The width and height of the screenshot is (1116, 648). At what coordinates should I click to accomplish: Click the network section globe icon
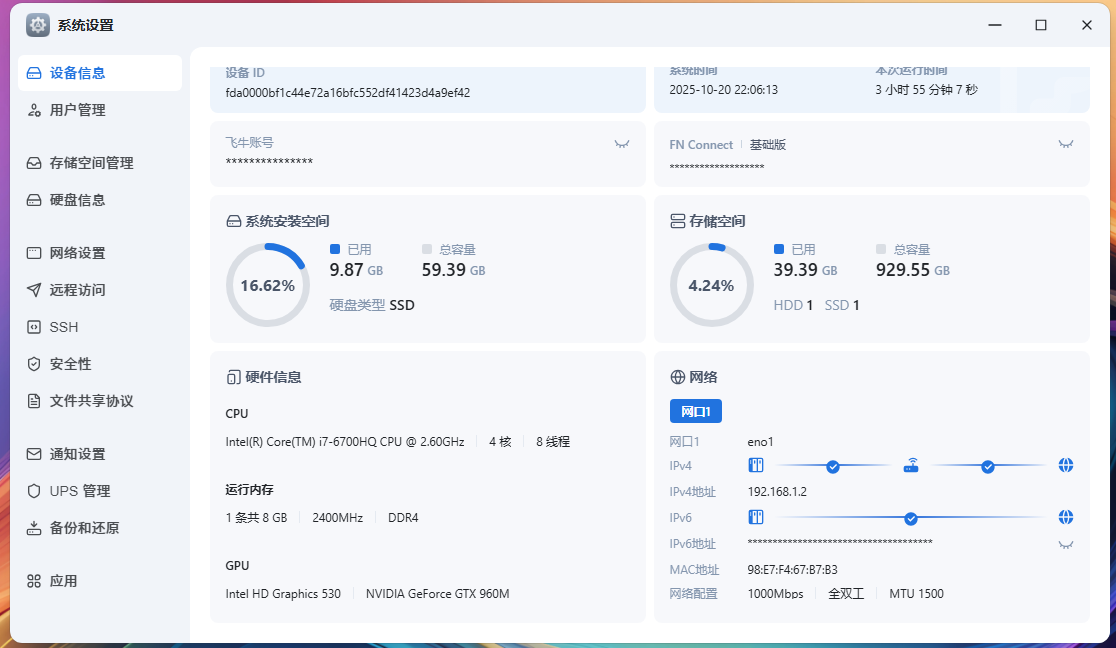(677, 377)
